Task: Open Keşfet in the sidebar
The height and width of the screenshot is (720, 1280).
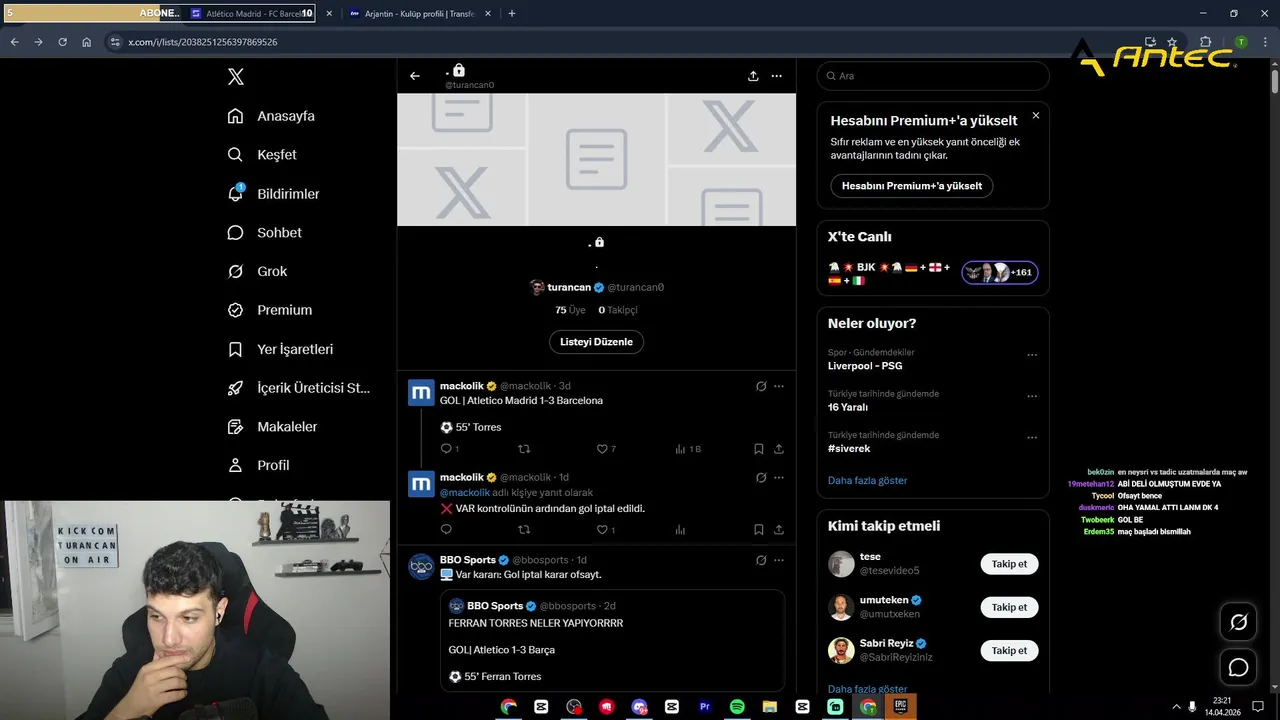Action: [262, 155]
